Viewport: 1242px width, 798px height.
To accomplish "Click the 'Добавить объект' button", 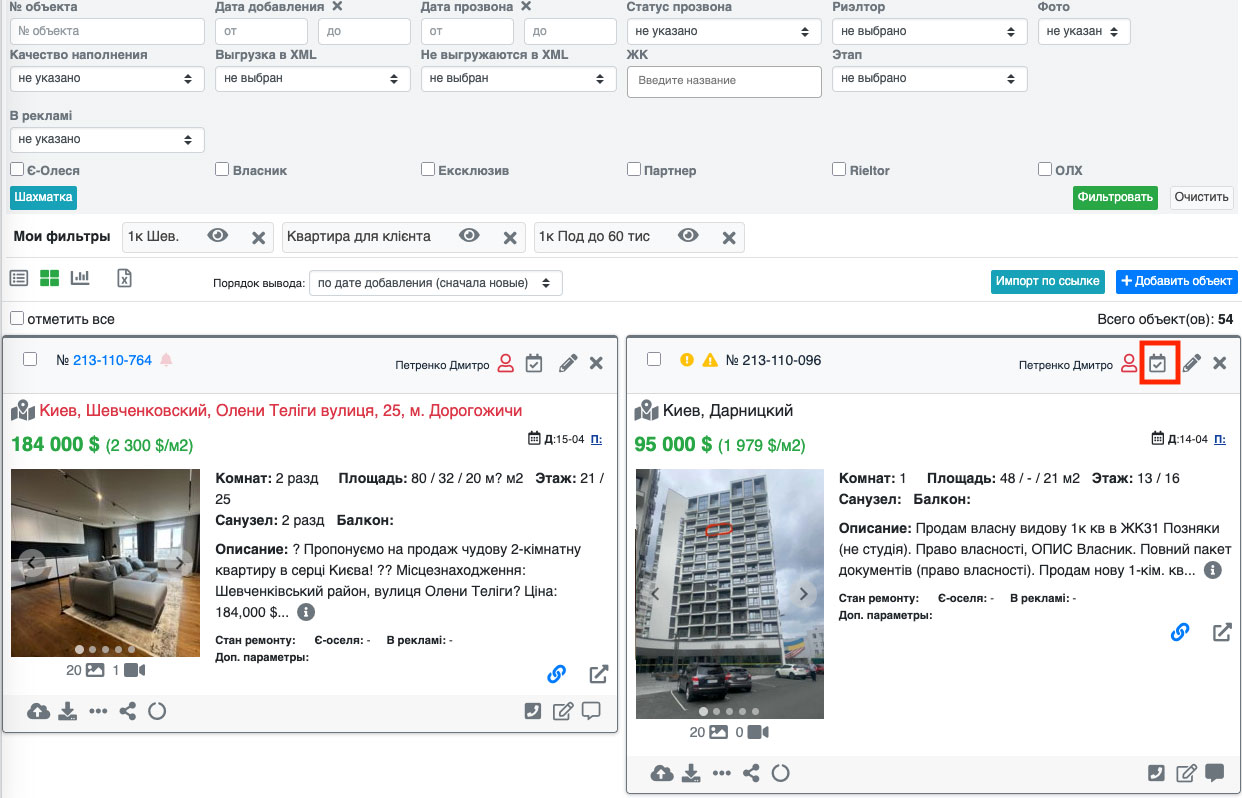I will click(x=1176, y=281).
